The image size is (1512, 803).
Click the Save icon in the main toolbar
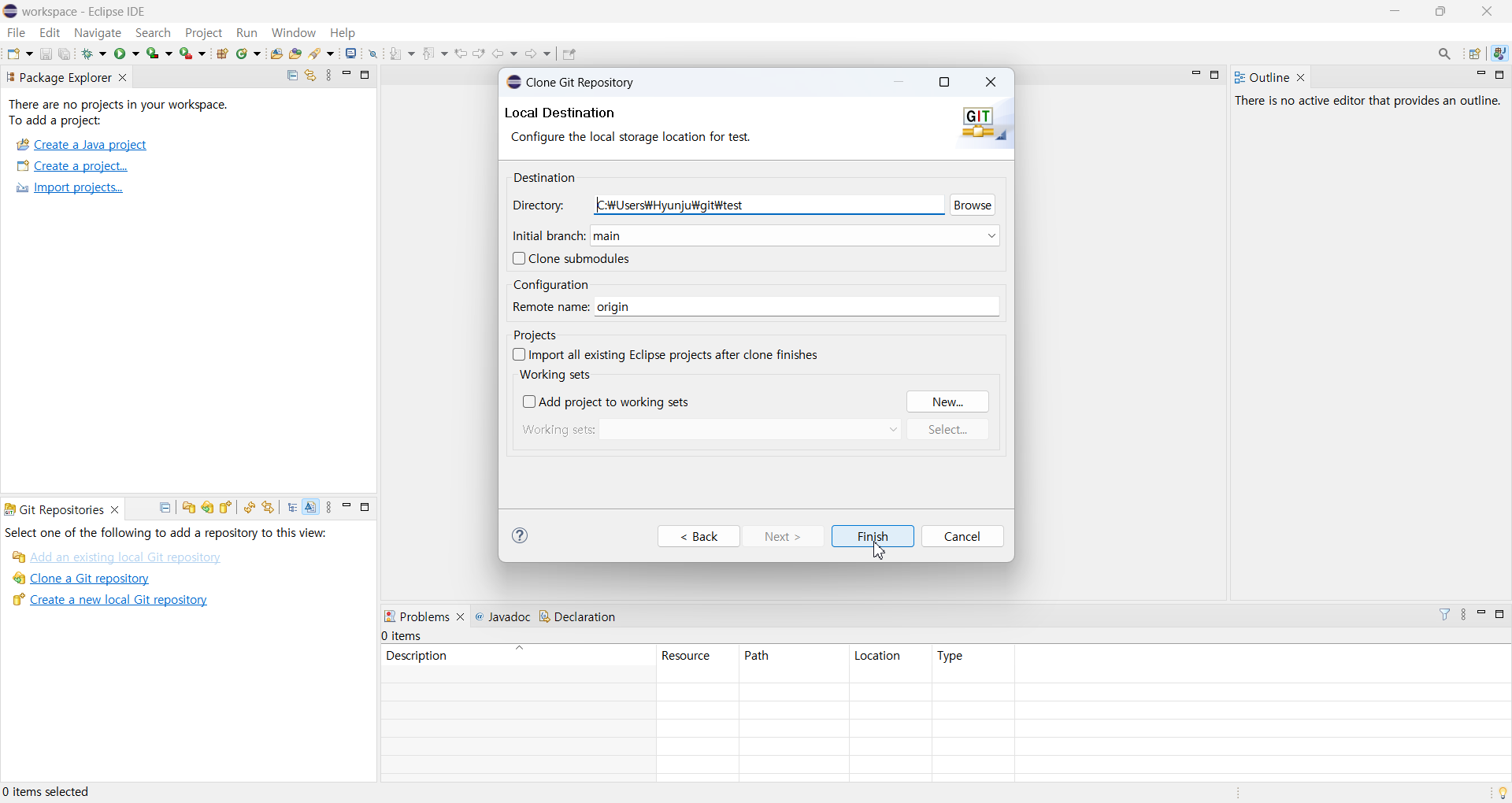[x=46, y=54]
